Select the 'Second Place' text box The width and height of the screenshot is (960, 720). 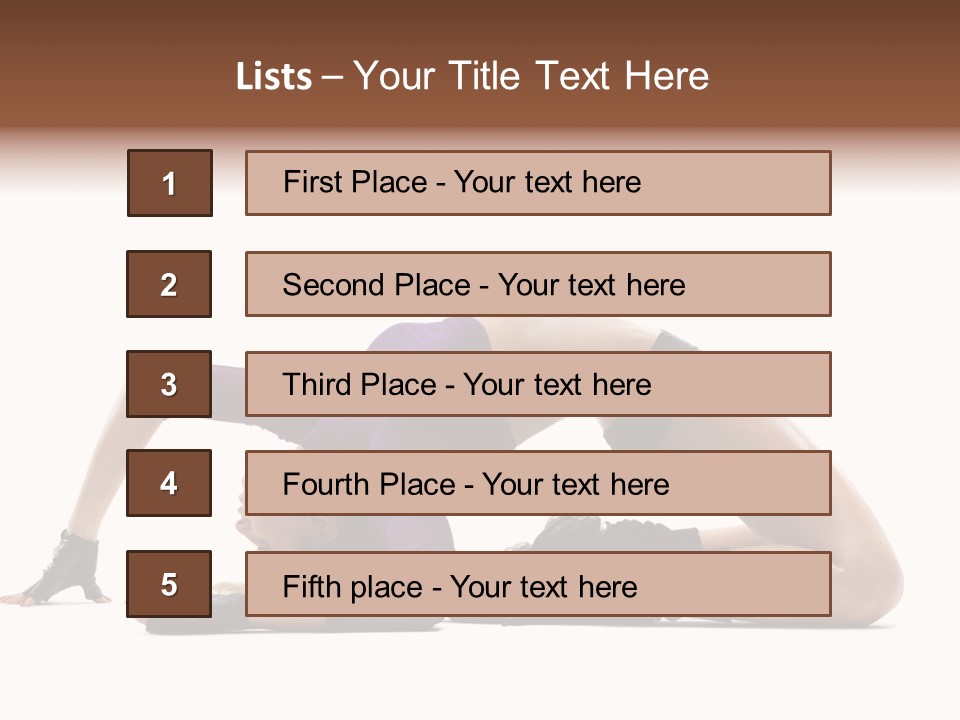pyautogui.click(x=538, y=284)
